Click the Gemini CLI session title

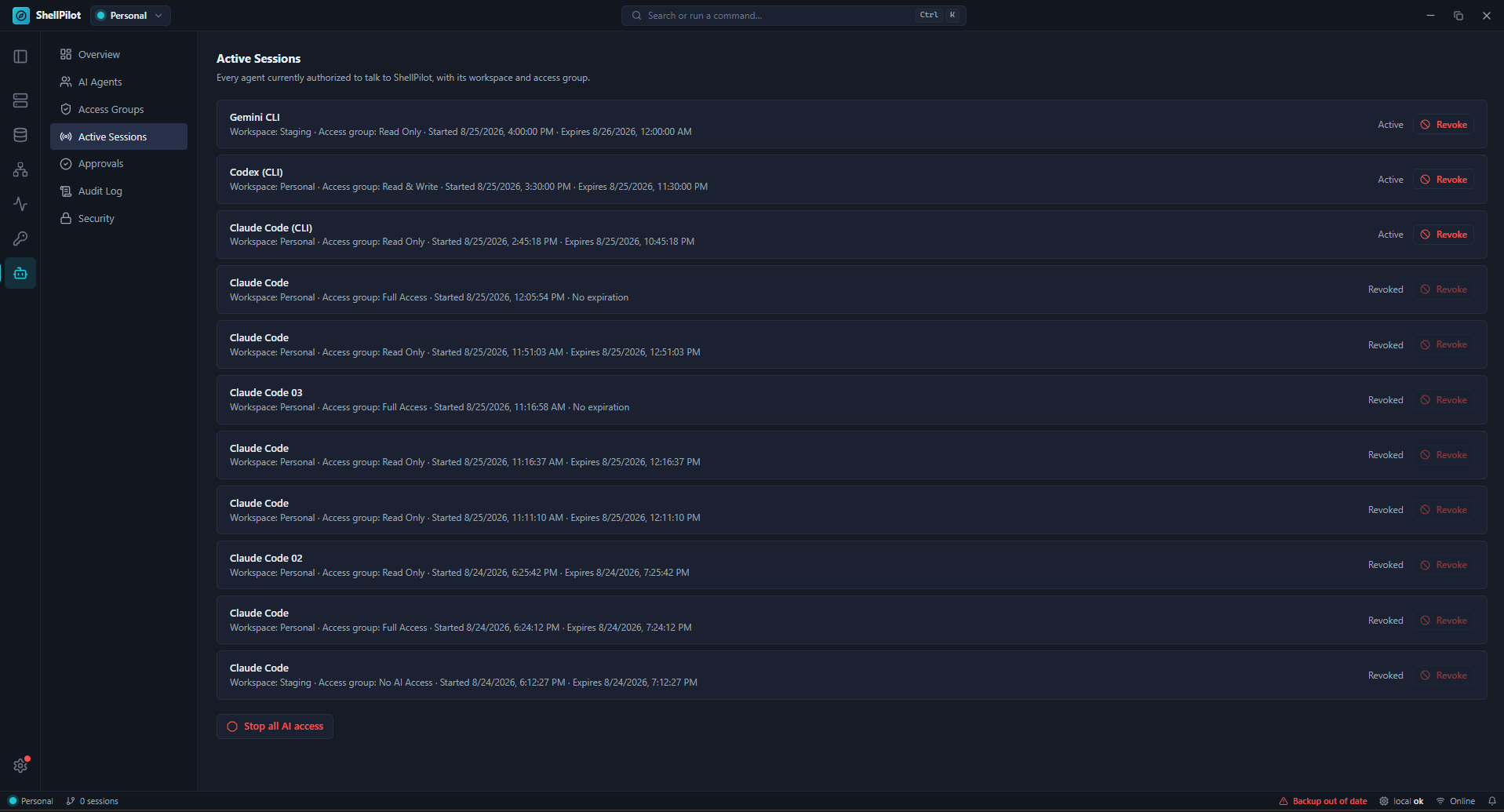point(254,118)
